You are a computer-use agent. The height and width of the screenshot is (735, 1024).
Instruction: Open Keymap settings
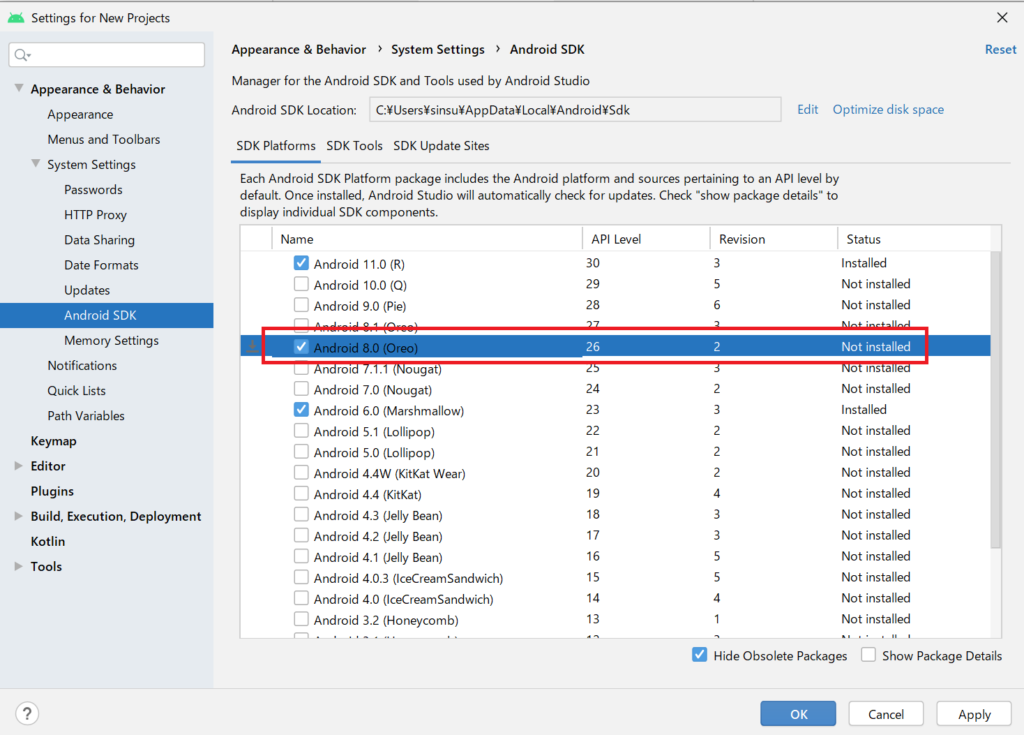point(54,441)
